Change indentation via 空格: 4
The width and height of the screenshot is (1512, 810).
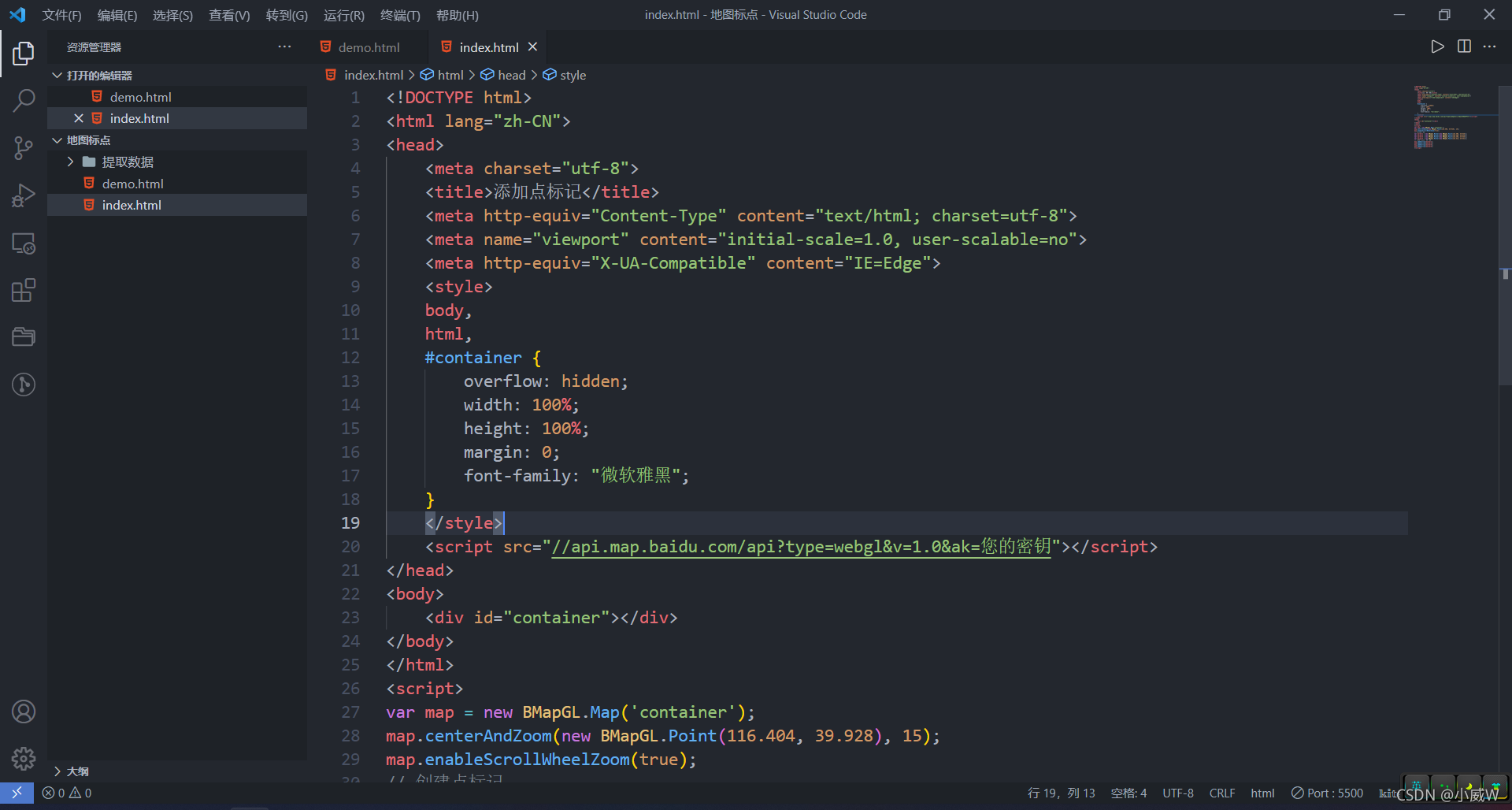pos(1128,793)
